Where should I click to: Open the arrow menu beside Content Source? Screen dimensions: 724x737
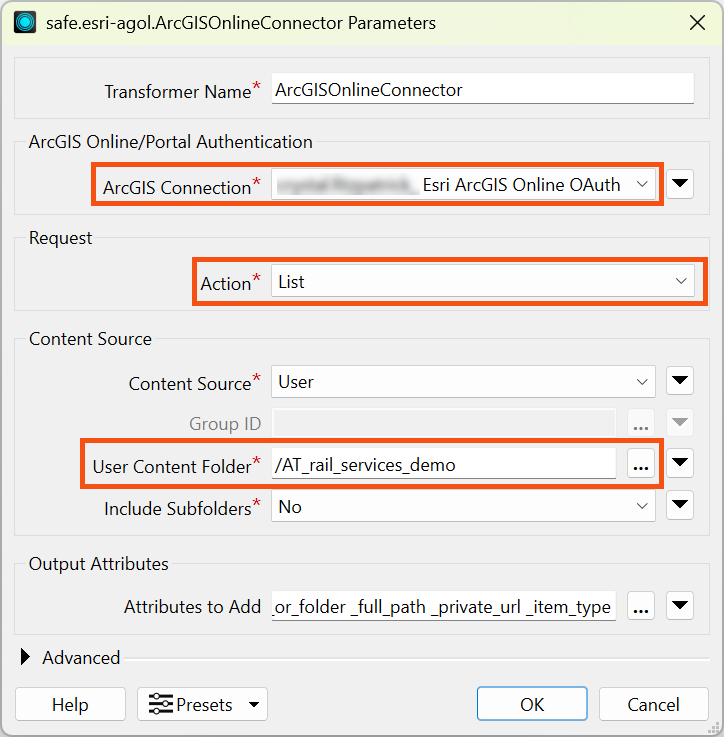click(x=680, y=380)
